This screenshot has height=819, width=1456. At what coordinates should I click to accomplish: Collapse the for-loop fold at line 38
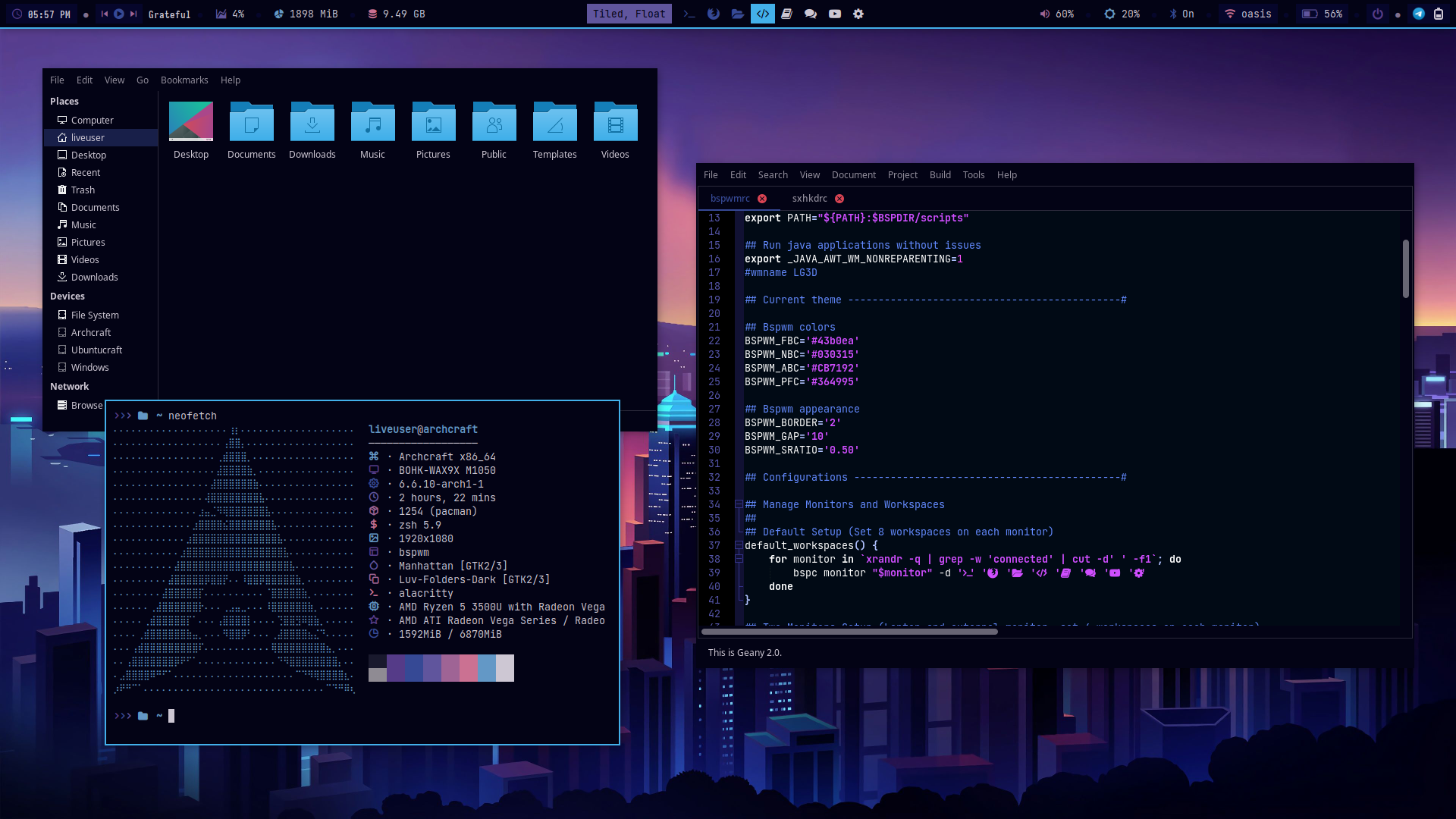coord(739,559)
